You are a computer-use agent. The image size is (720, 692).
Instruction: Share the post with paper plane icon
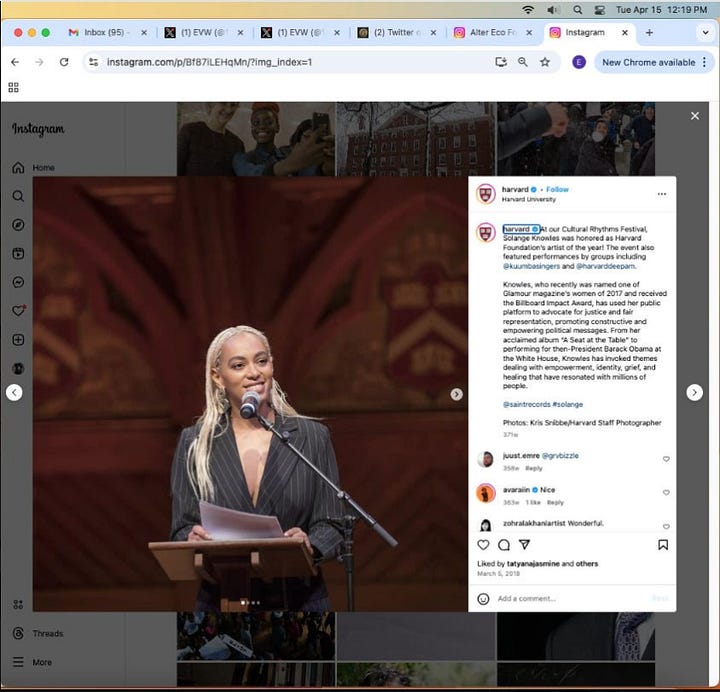[524, 545]
